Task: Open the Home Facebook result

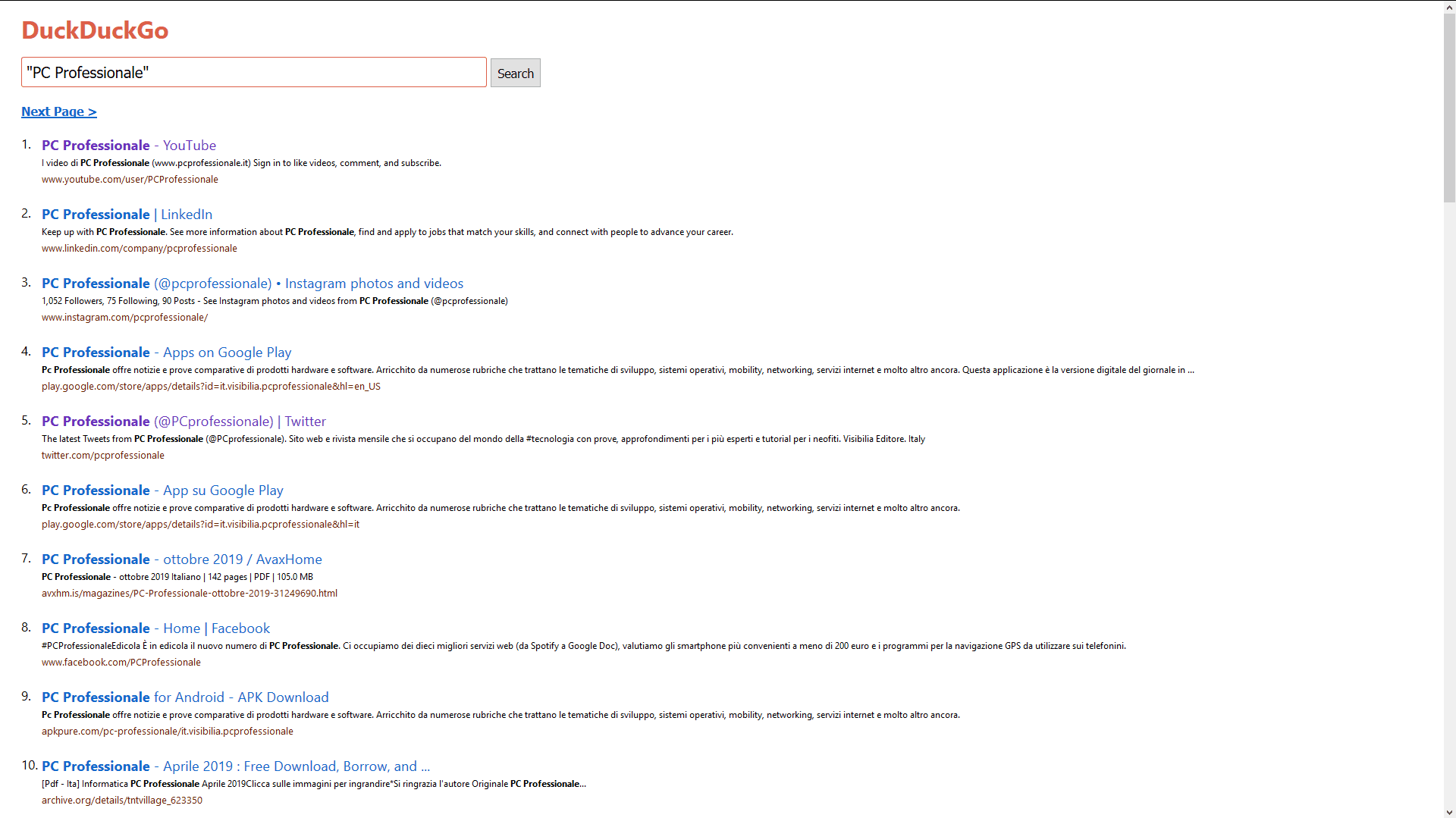Action: [x=155, y=628]
